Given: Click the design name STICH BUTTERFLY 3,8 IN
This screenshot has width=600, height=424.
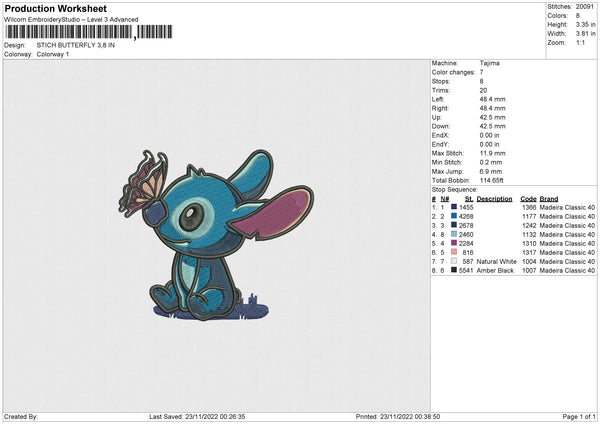Looking at the screenshot, I should pos(75,45).
